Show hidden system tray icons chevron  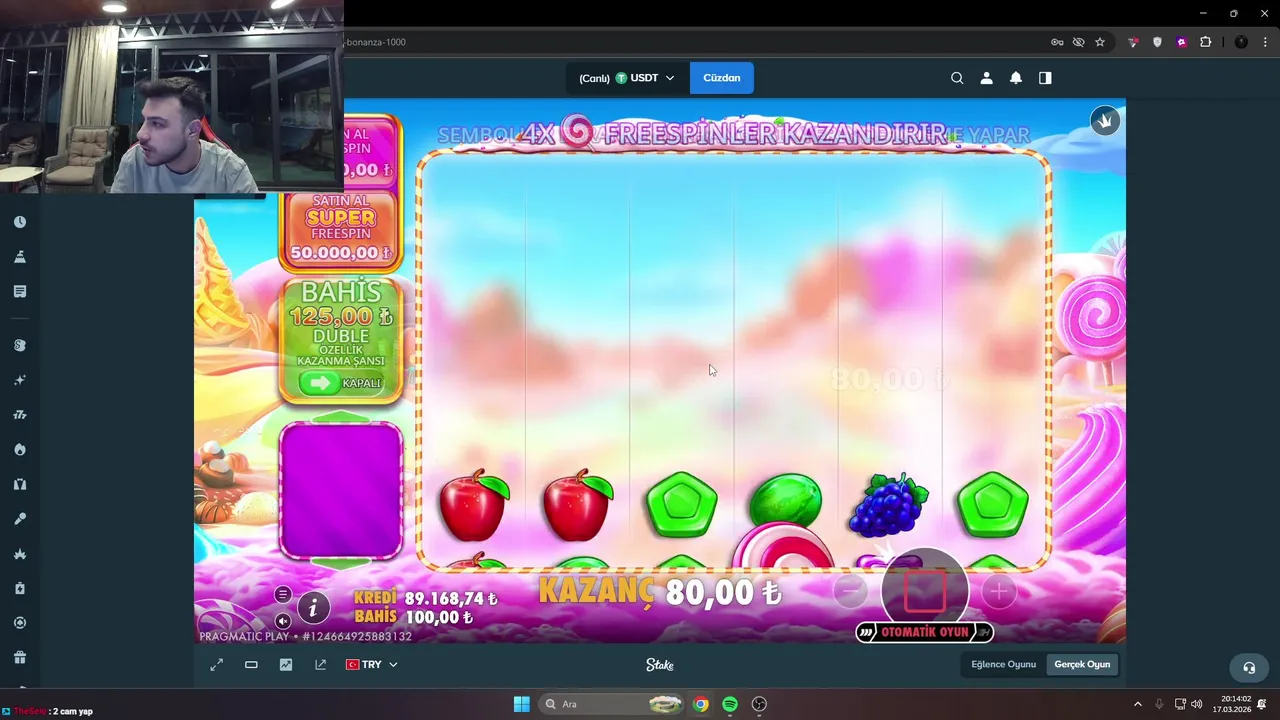(x=1137, y=704)
